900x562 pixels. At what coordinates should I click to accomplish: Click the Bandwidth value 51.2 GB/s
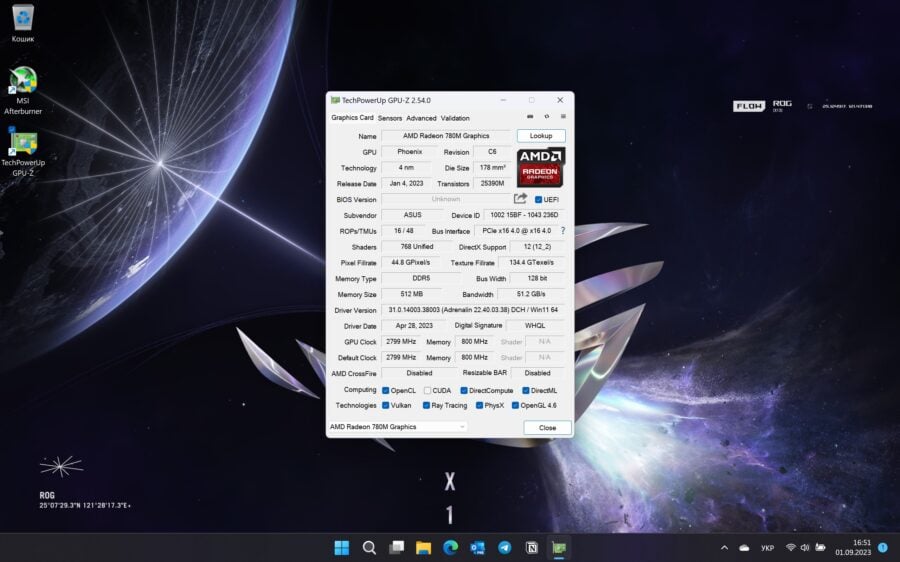[x=531, y=294]
